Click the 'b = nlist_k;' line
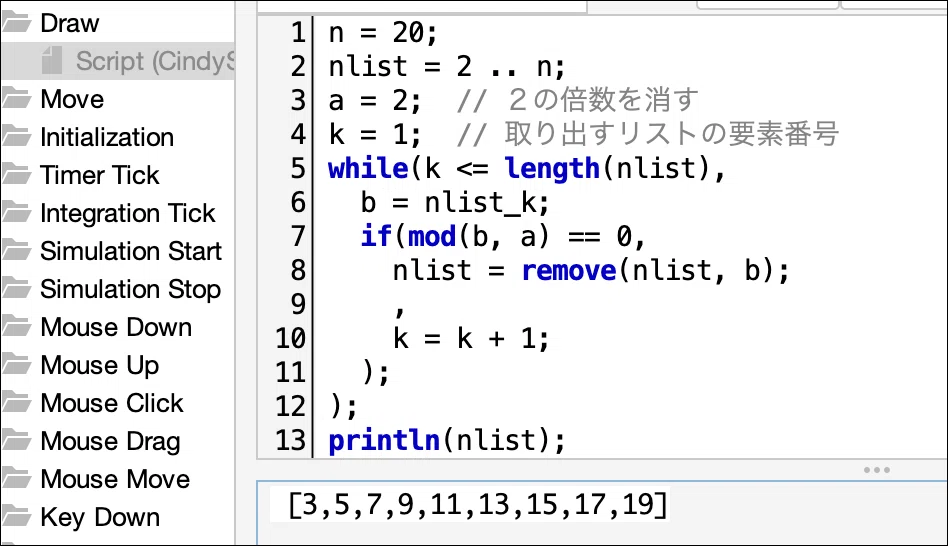Image resolution: width=948 pixels, height=546 pixels. point(455,203)
